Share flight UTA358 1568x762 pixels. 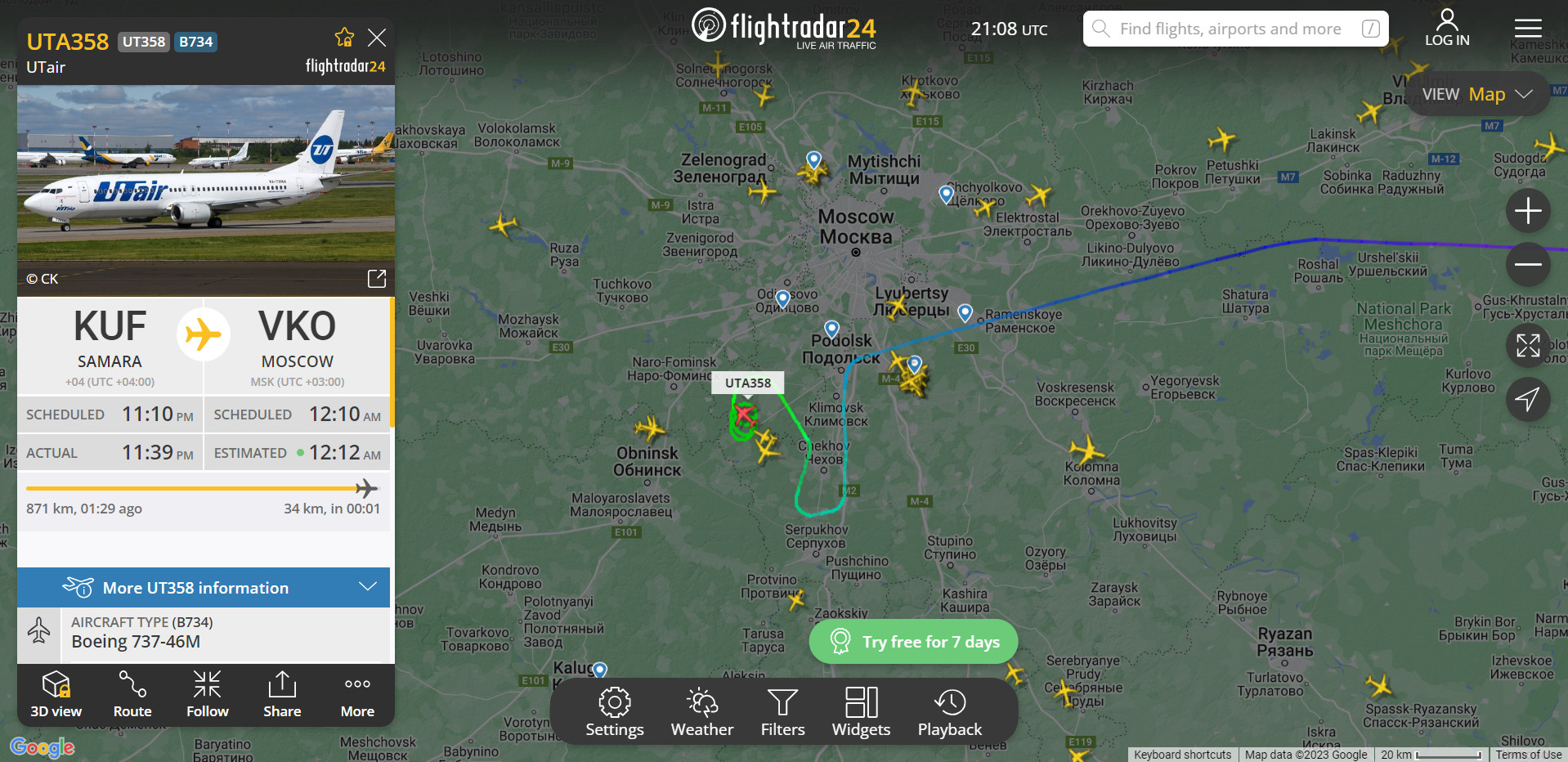[x=282, y=695]
